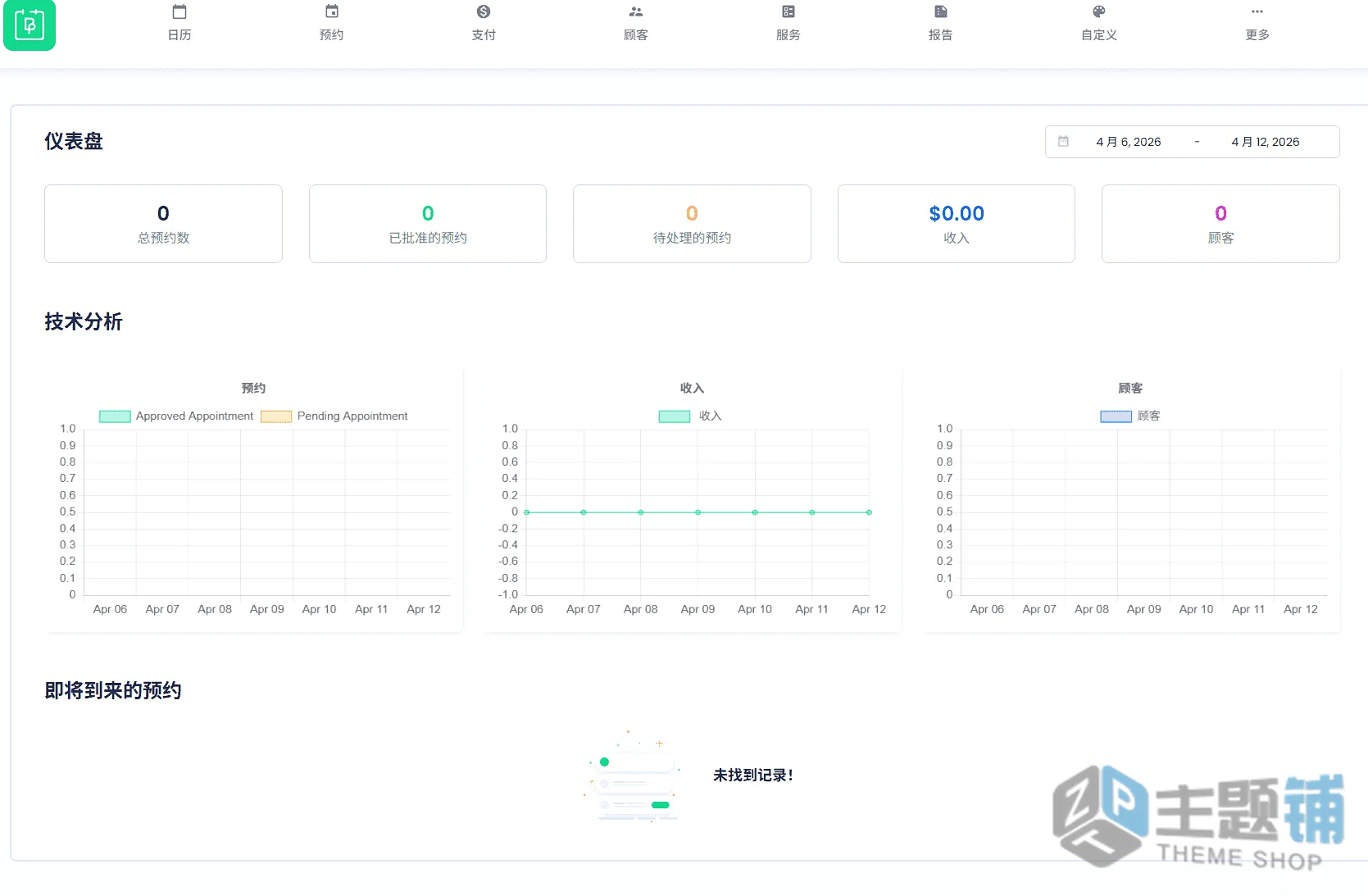Click the calendar icon in date range field
Image resolution: width=1368 pixels, height=896 pixels.
[1063, 141]
